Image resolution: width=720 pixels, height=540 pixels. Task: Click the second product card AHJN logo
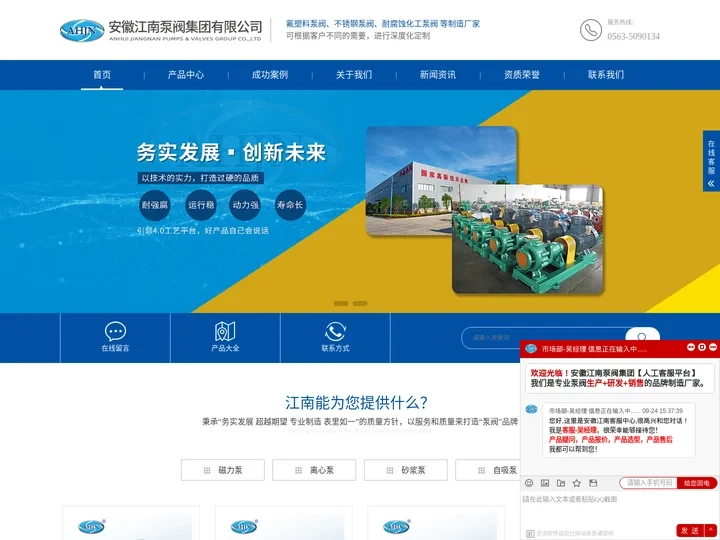click(x=244, y=526)
